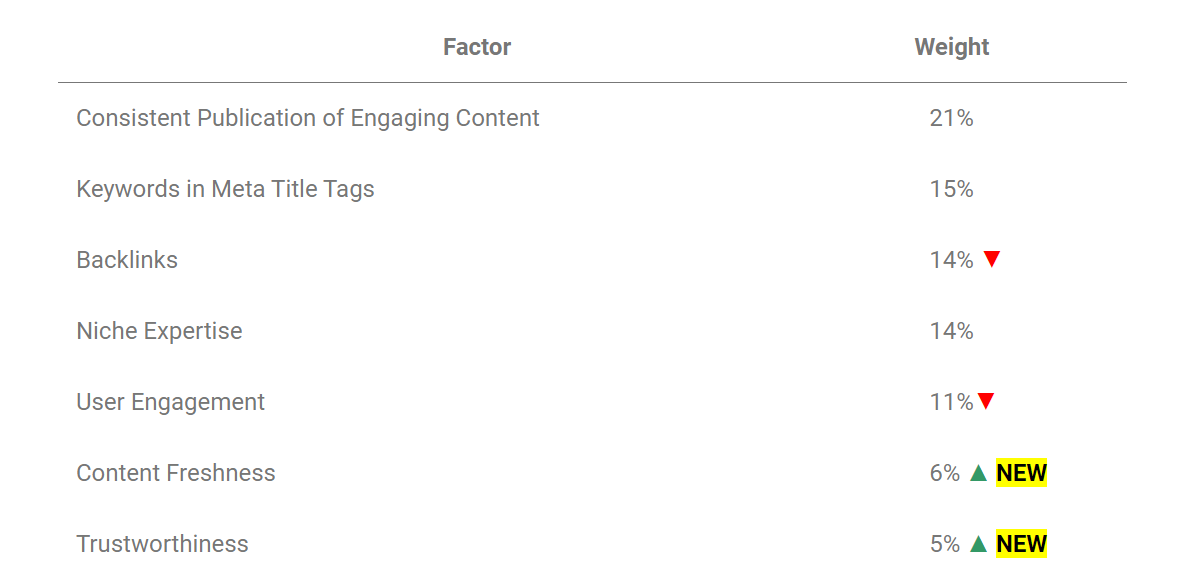Click the 14% weight for Niche Expertise

pyautogui.click(x=951, y=331)
